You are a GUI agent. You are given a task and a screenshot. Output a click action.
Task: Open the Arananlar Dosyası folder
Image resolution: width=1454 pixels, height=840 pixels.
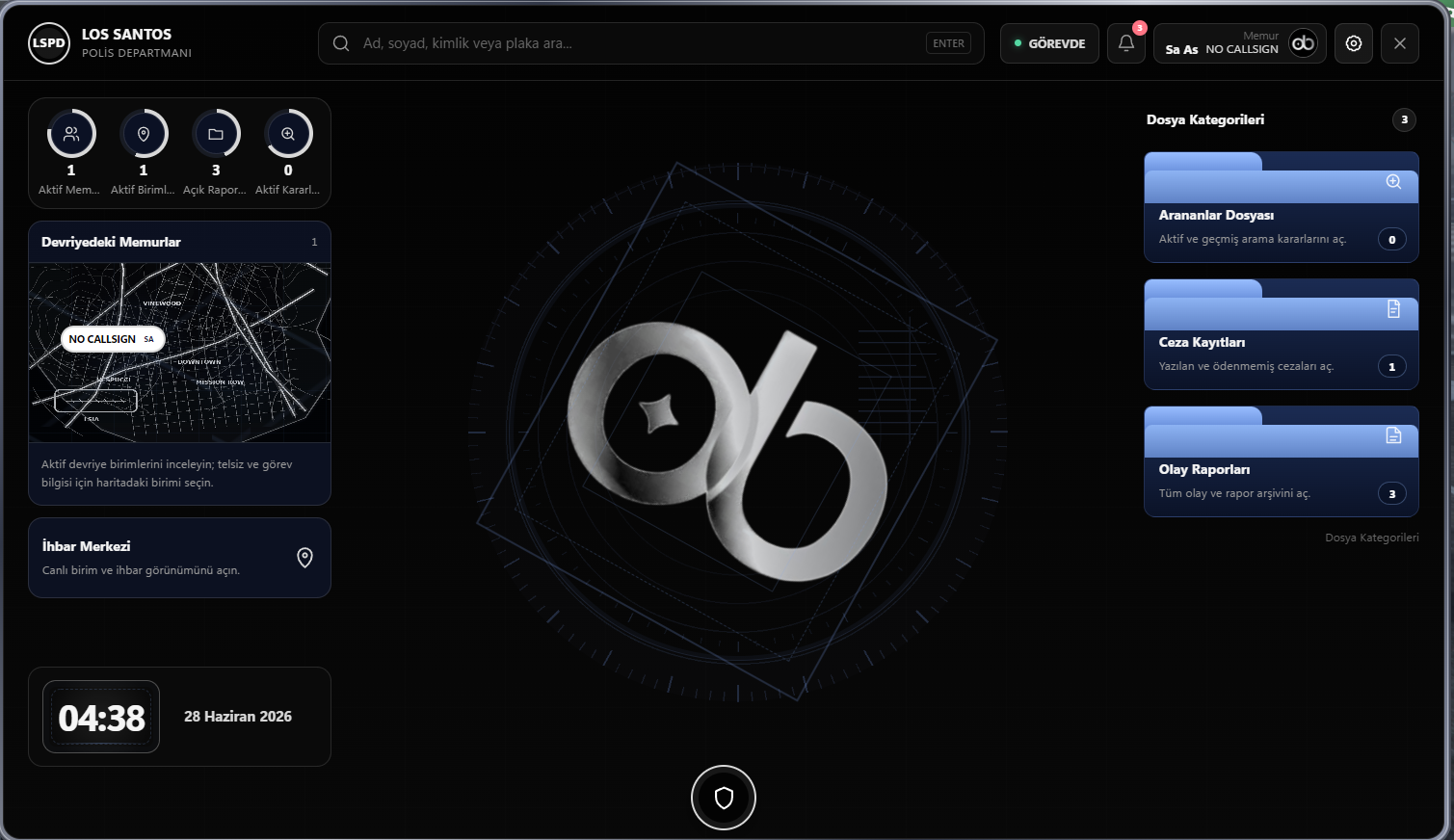point(1282,207)
